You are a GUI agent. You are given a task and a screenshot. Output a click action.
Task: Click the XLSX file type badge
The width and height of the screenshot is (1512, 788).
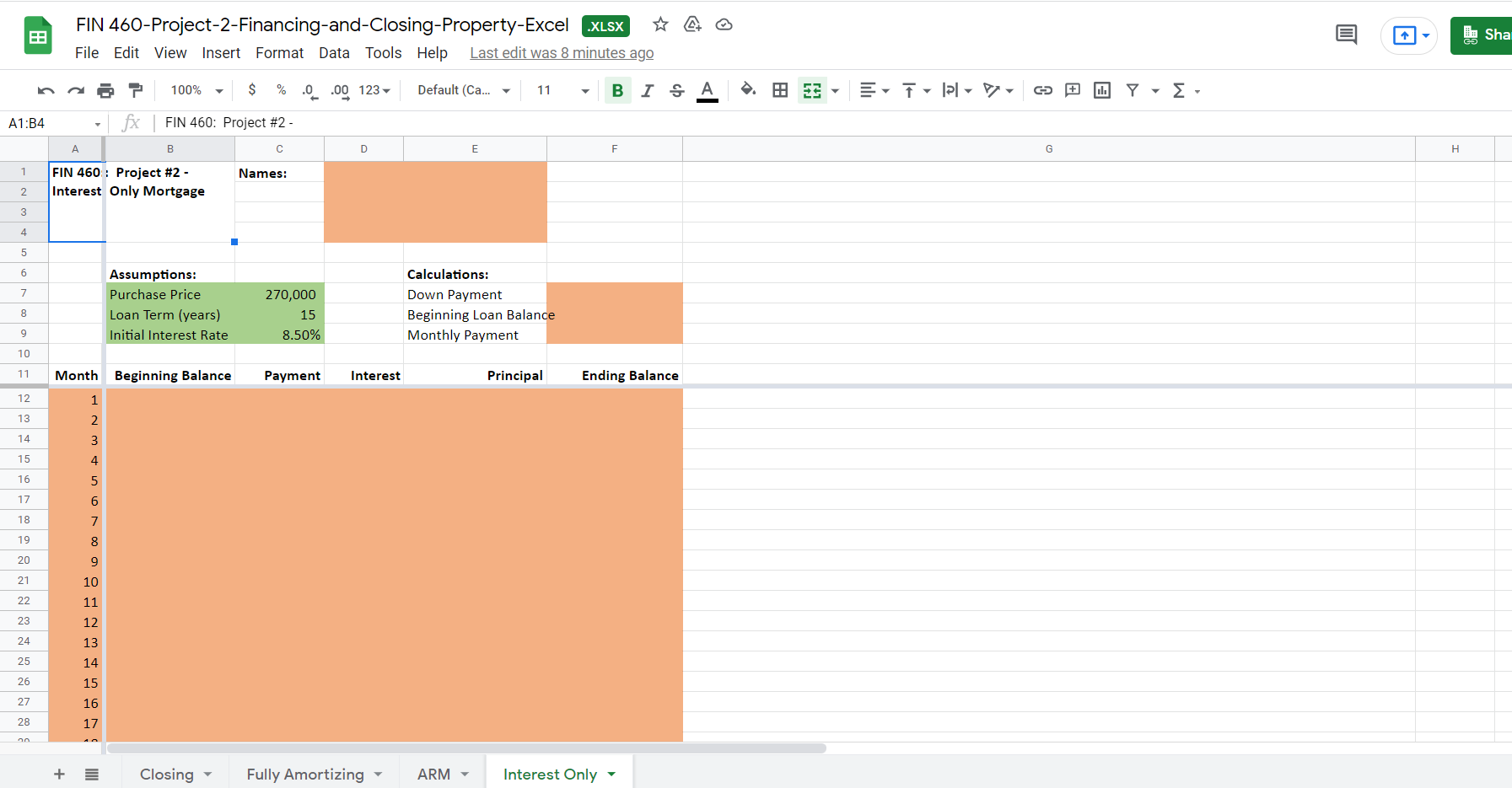[x=605, y=26]
